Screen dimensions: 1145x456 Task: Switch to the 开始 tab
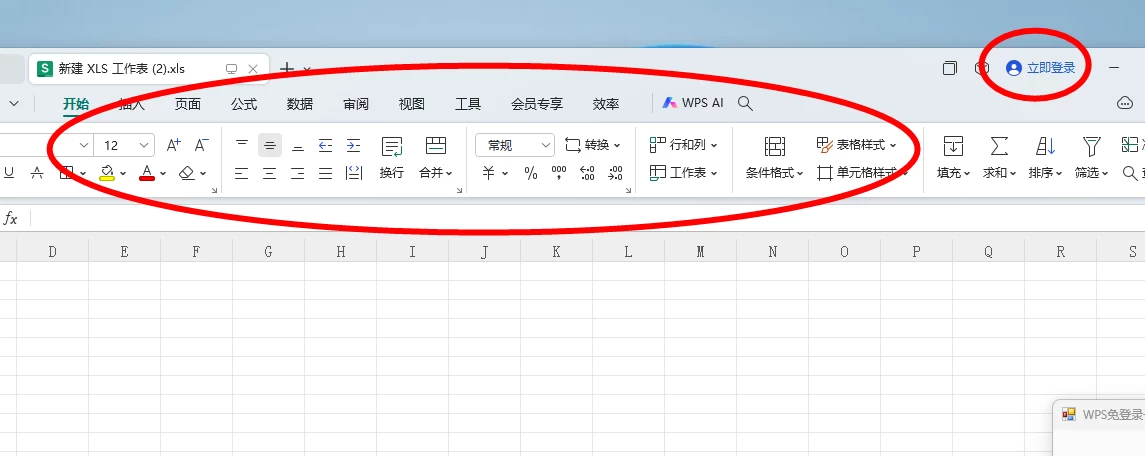tap(76, 104)
